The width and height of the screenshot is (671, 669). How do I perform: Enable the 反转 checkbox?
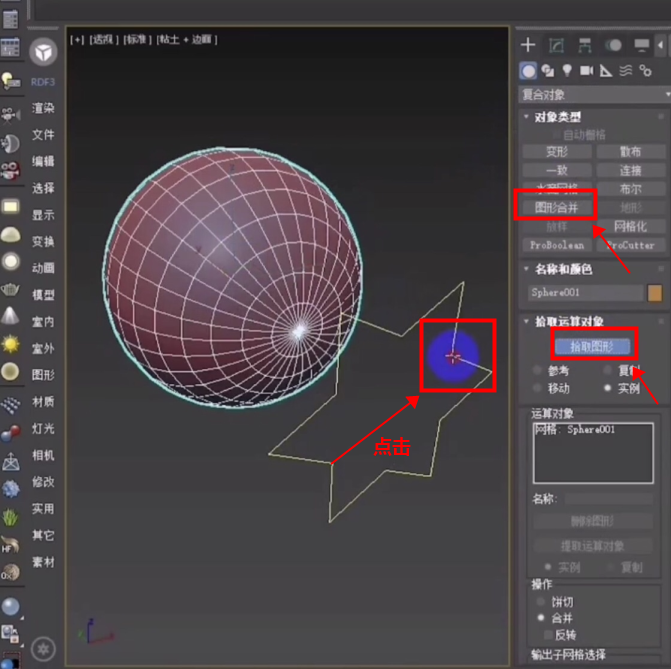(x=543, y=634)
